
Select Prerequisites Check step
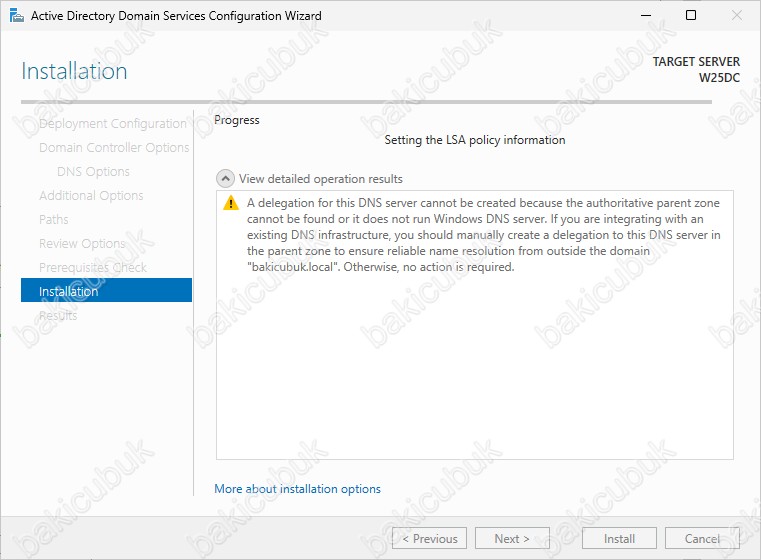click(x=93, y=267)
